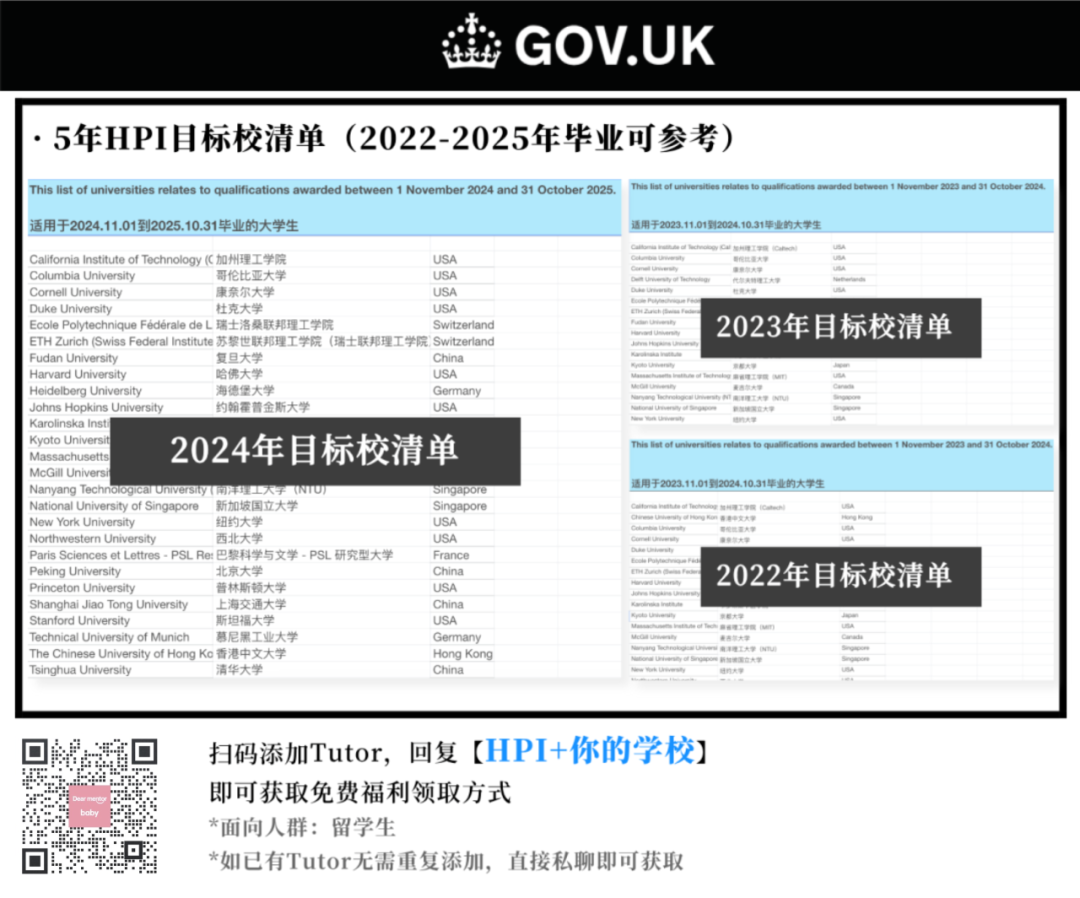Click Switzerland cell in ETH Zurich row
Viewport: 1080px width, 898px height.
coord(463,342)
